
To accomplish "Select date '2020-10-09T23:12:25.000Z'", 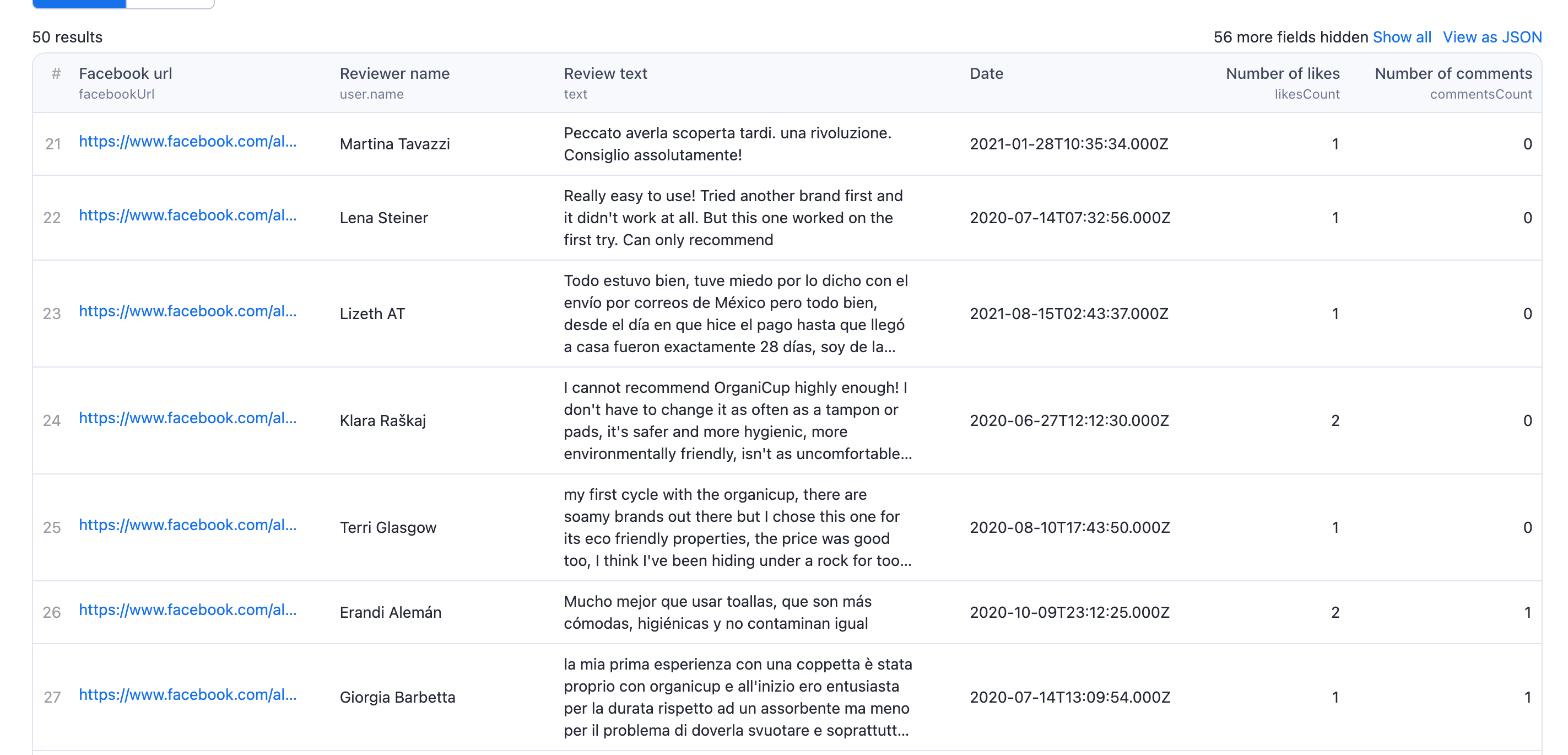I will [x=1069, y=612].
